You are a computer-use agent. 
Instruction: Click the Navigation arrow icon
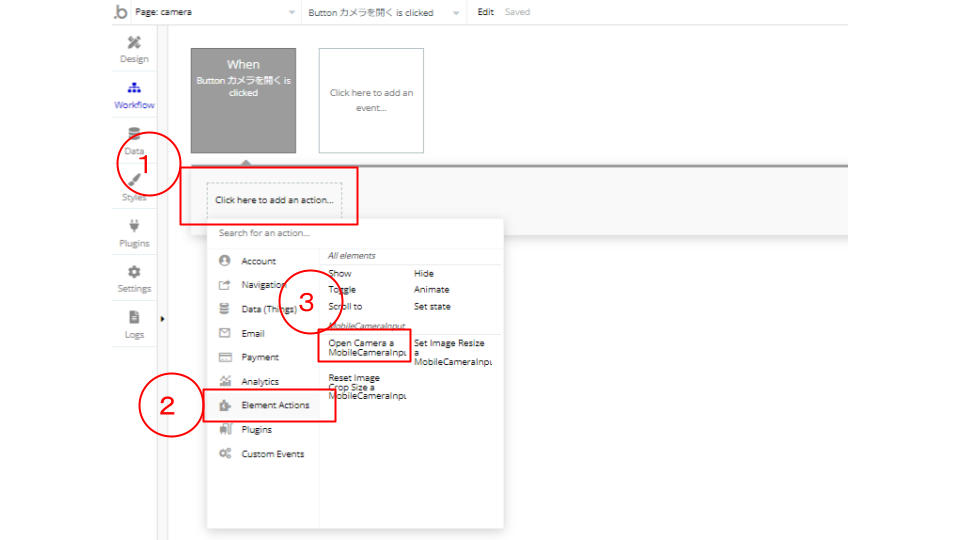pos(225,285)
